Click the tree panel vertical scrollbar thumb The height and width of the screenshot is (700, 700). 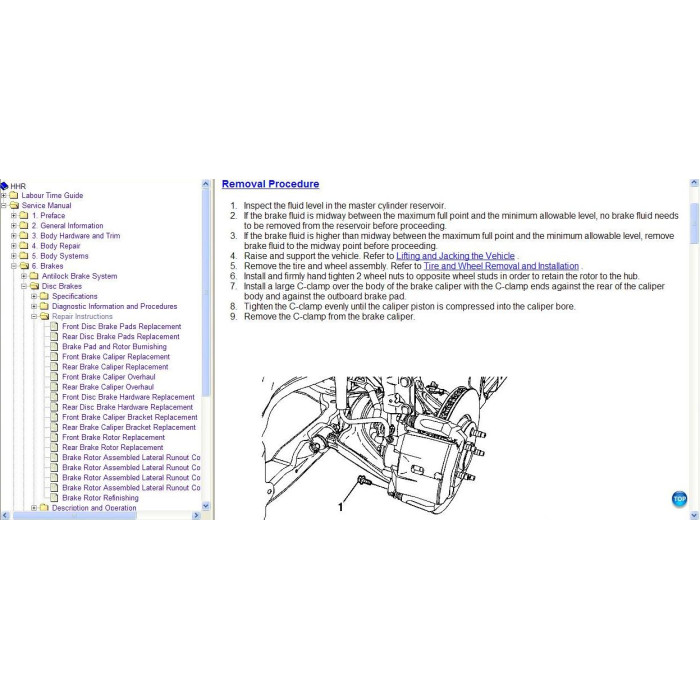click(x=206, y=292)
